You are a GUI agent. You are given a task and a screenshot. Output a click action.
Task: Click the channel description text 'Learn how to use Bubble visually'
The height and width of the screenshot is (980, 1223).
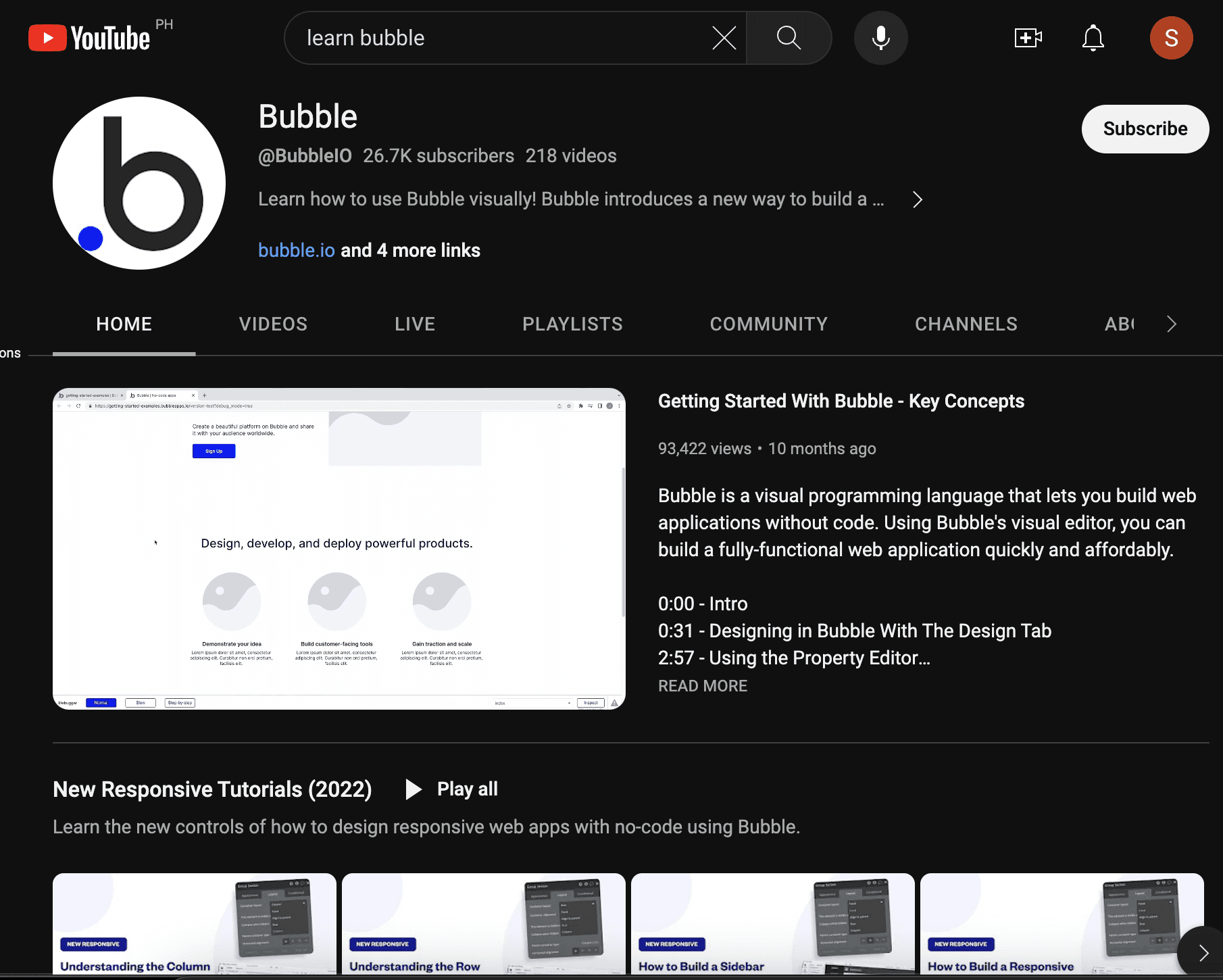[x=571, y=199]
